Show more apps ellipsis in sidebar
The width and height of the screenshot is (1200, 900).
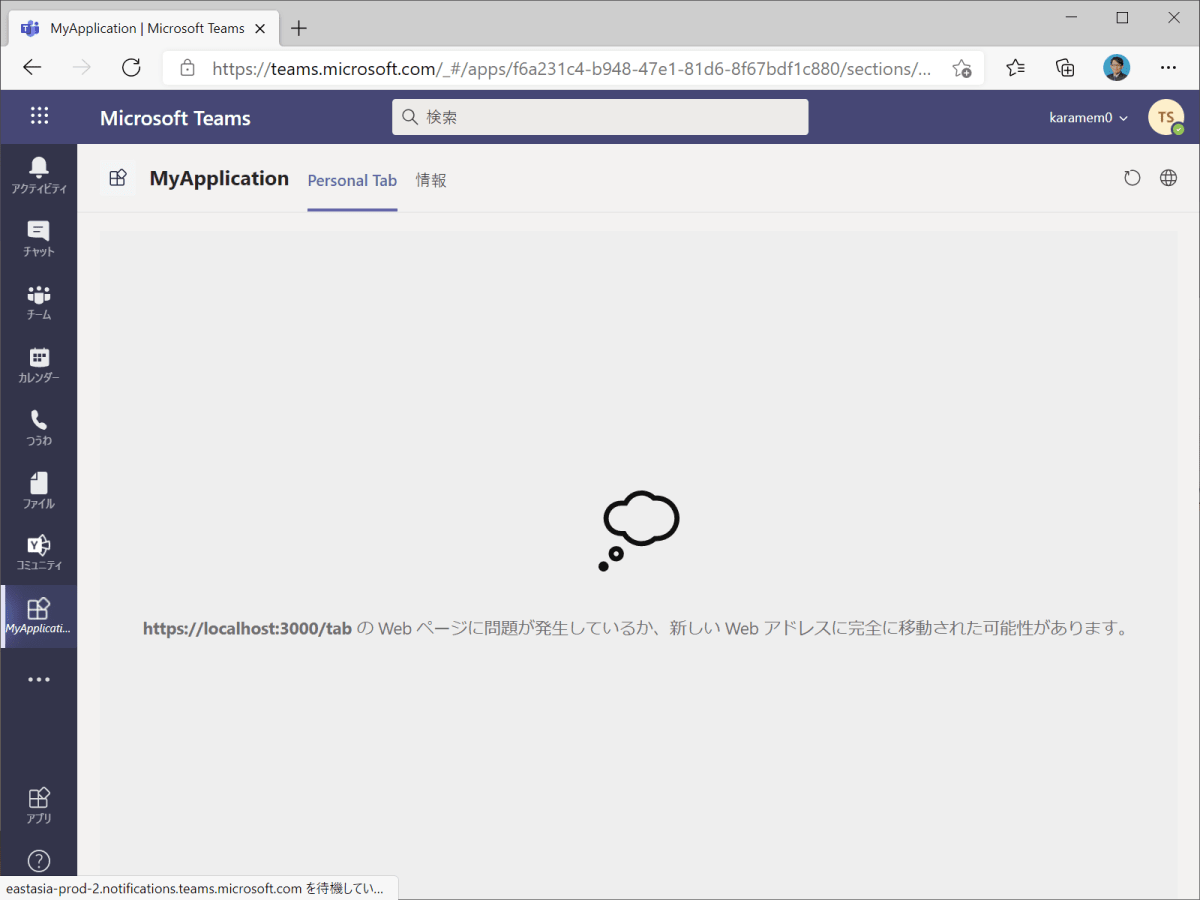click(39, 680)
